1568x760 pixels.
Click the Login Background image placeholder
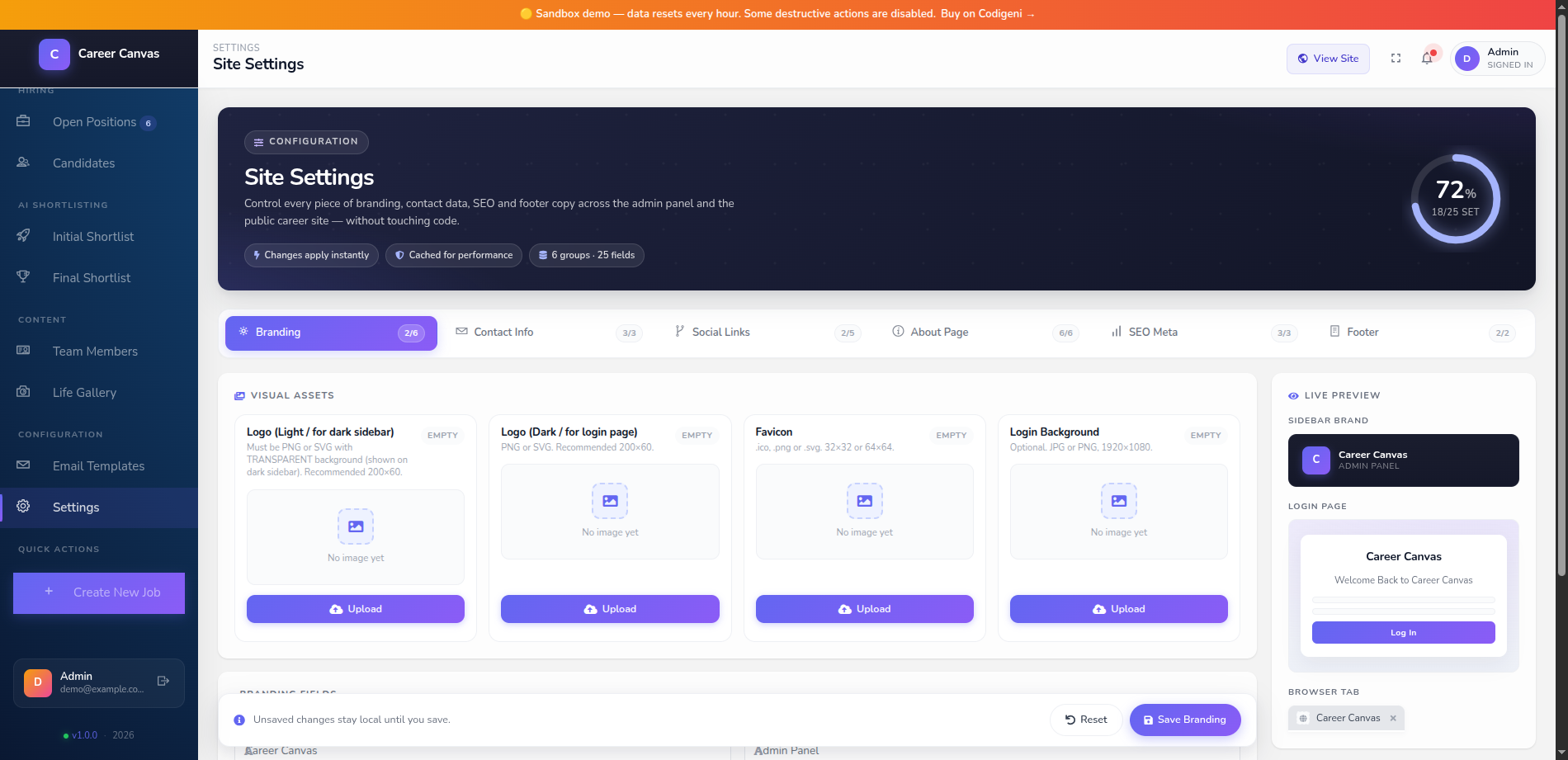pos(1118,512)
